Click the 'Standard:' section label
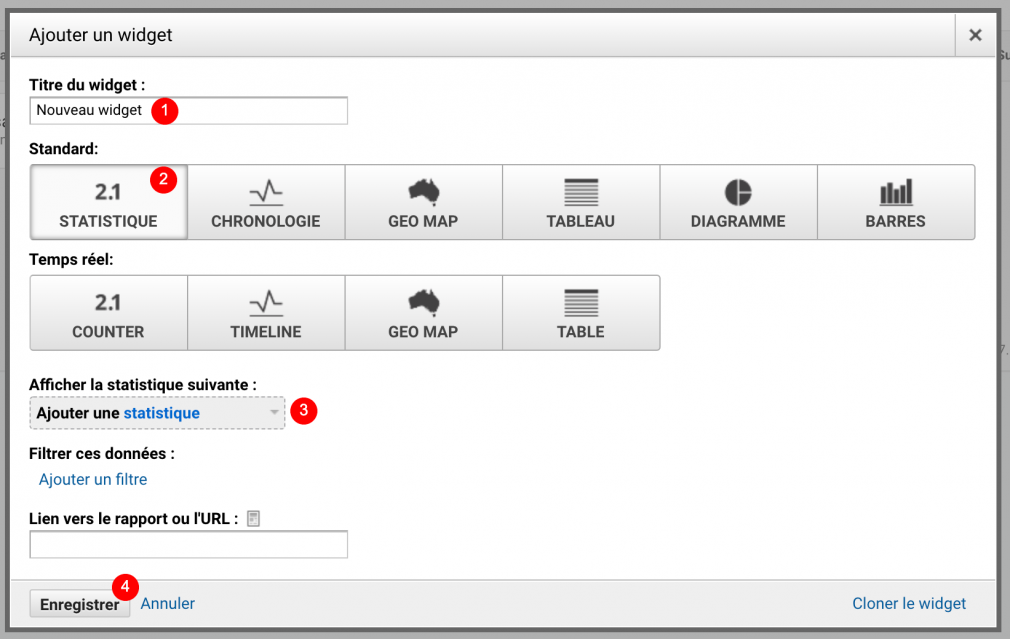1010x639 pixels. tap(64, 149)
